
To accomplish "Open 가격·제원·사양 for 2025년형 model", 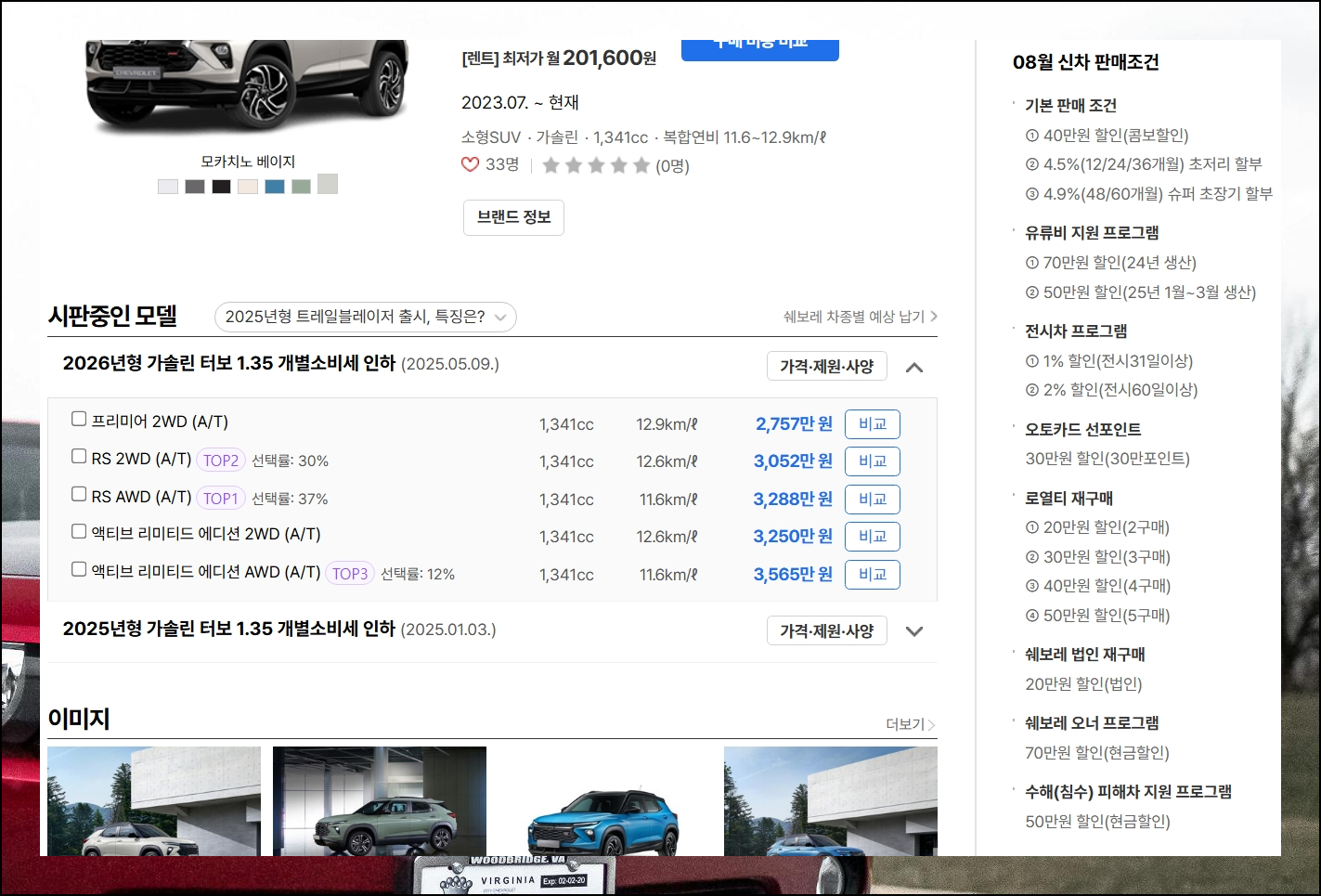I will point(827,630).
